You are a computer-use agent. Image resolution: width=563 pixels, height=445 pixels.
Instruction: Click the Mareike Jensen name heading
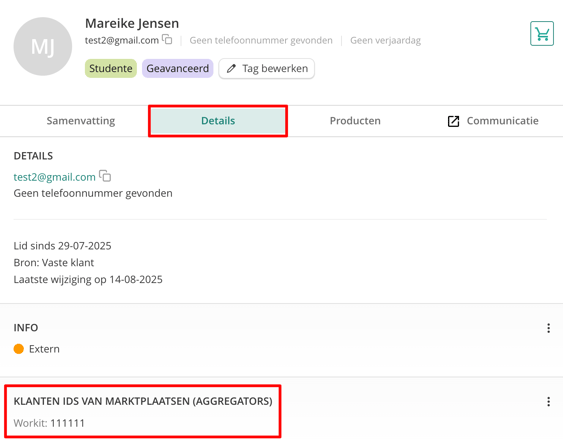click(x=132, y=24)
